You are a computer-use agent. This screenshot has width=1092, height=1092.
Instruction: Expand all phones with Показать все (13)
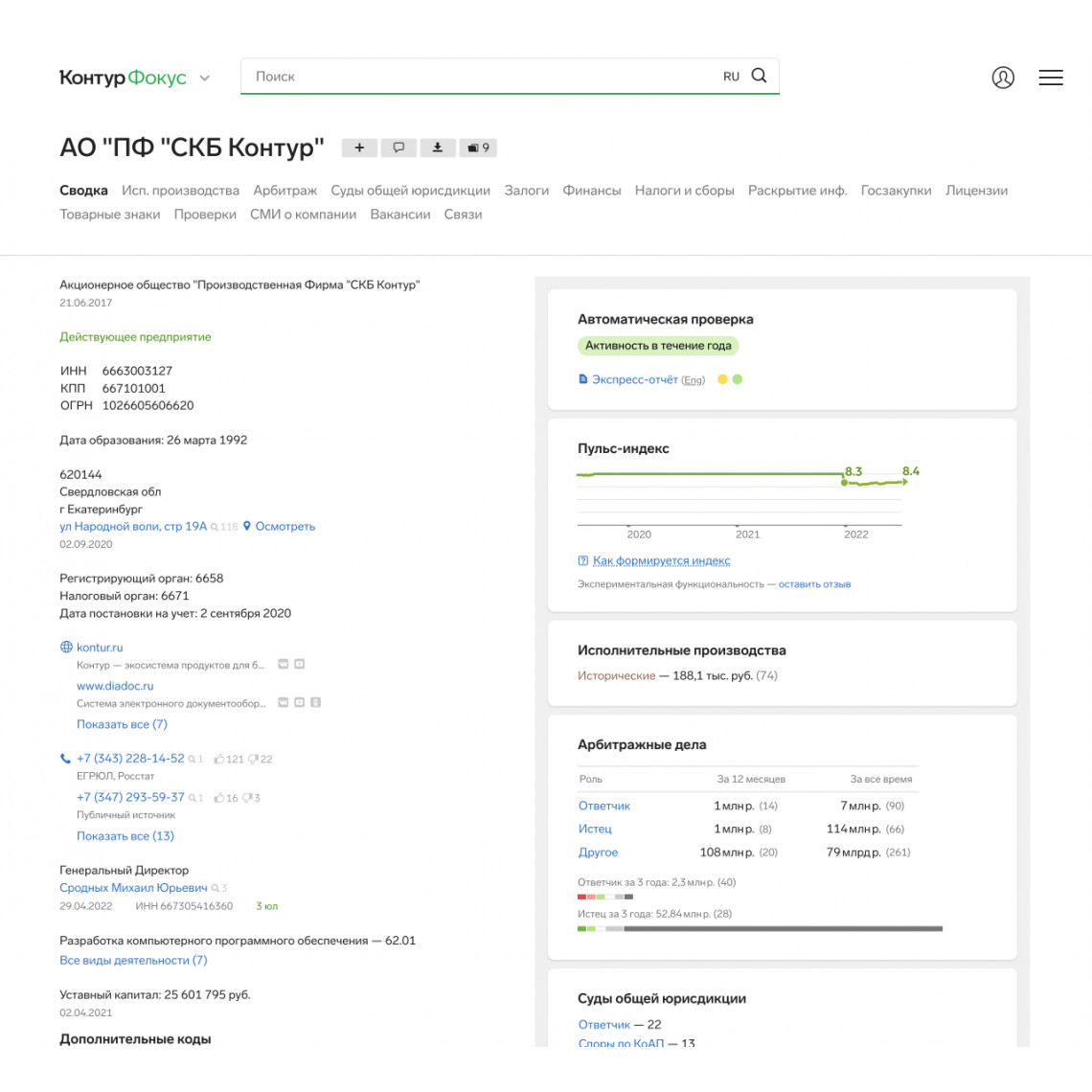(x=125, y=835)
